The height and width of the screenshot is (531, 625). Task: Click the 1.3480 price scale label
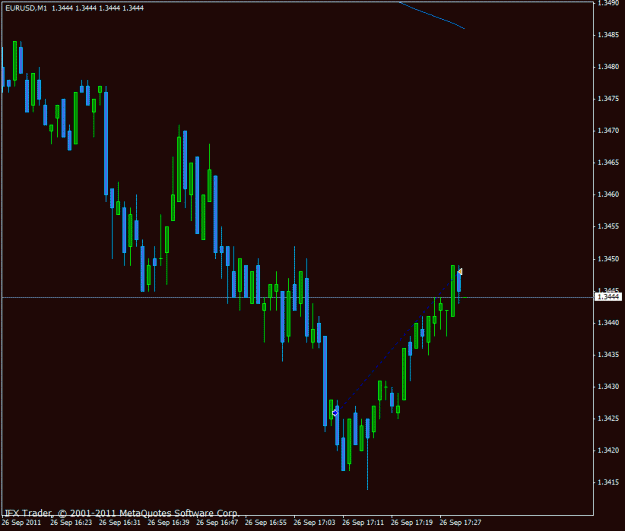point(608,67)
